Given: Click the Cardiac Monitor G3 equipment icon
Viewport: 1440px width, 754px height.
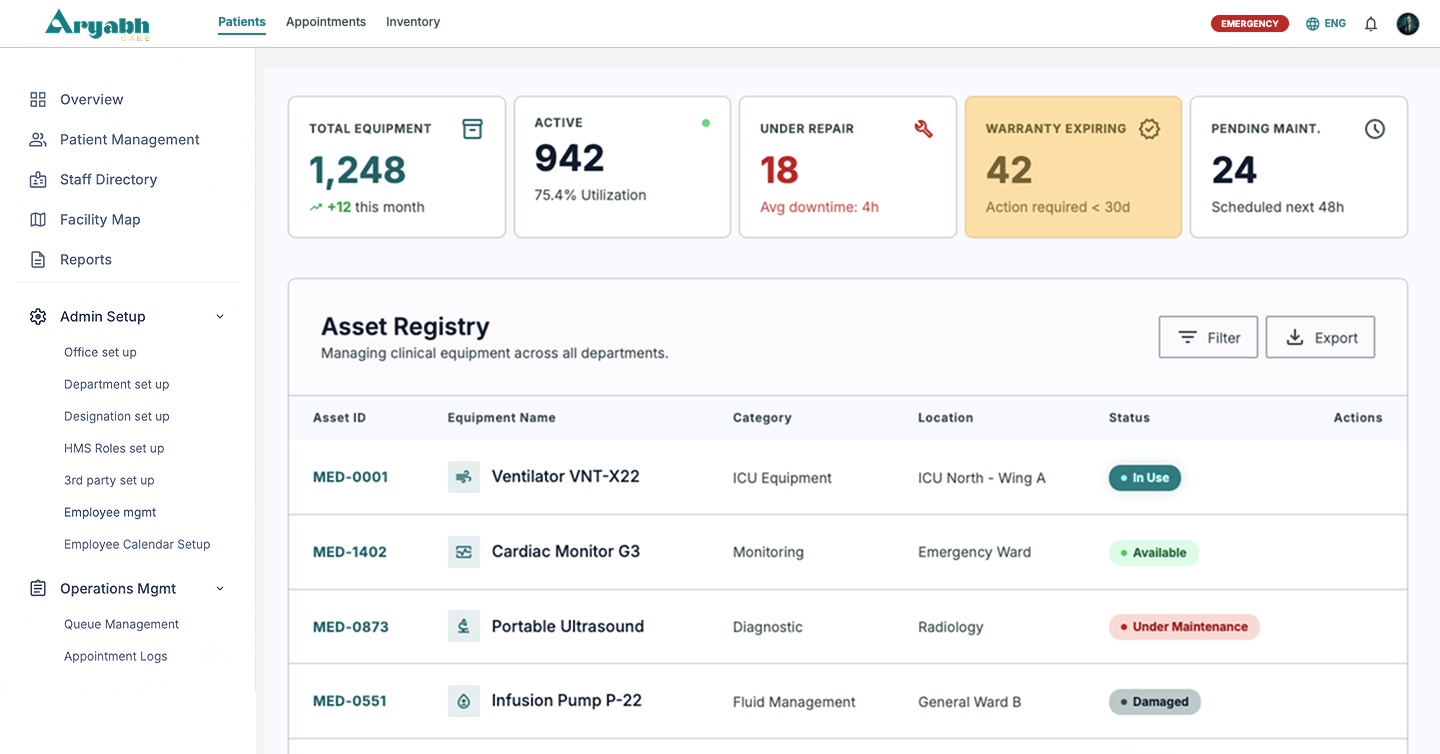Looking at the screenshot, I should coord(464,552).
